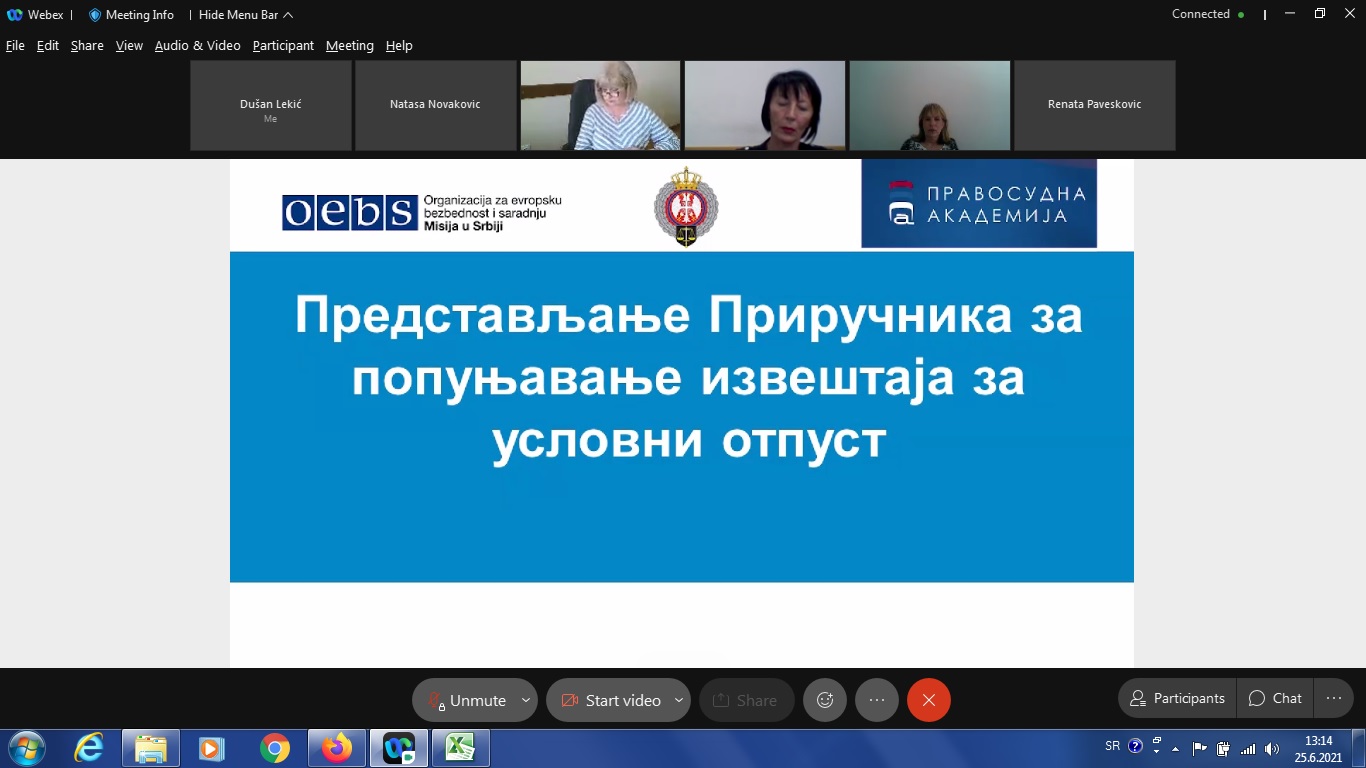Image resolution: width=1366 pixels, height=768 pixels.
Task: Open the Participant menu
Action: [x=283, y=46]
